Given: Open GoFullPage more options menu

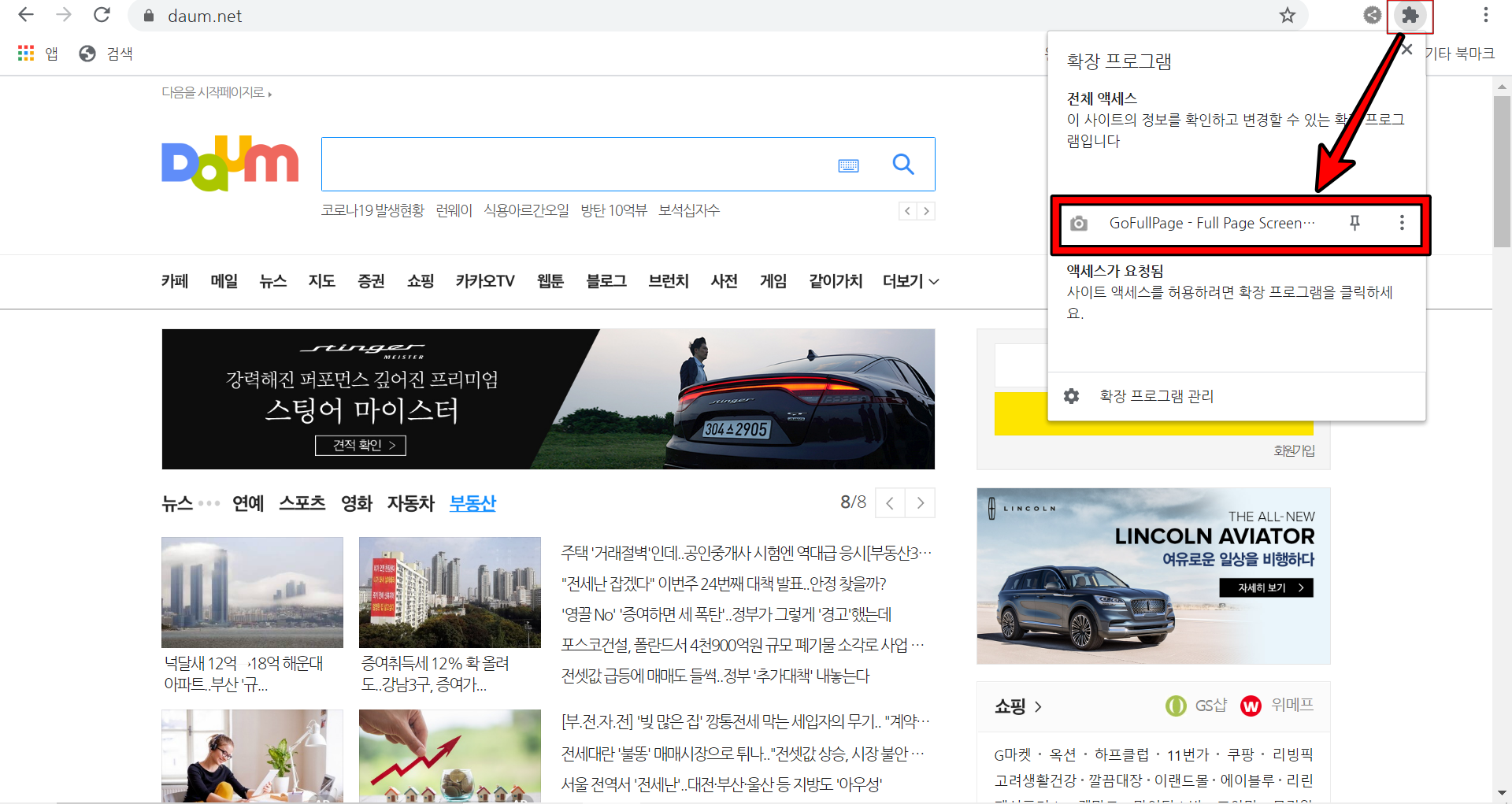Looking at the screenshot, I should pos(1402,223).
